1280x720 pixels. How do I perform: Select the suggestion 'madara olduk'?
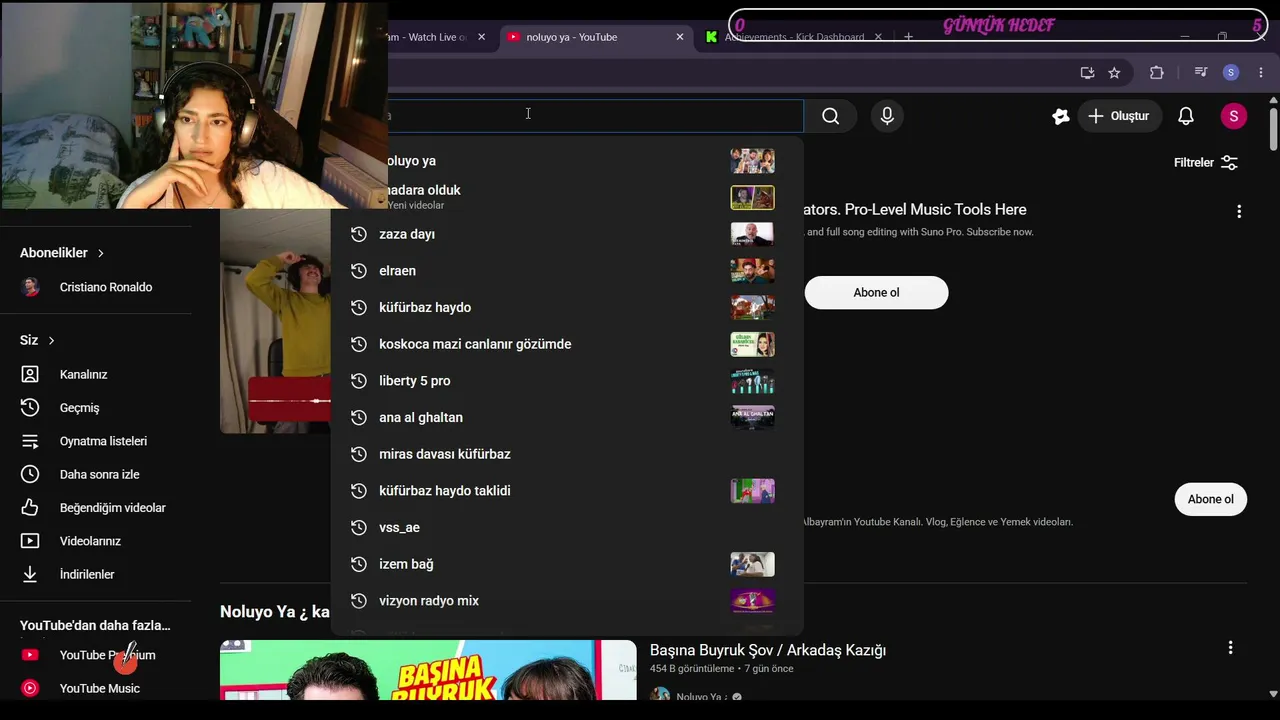(567, 197)
